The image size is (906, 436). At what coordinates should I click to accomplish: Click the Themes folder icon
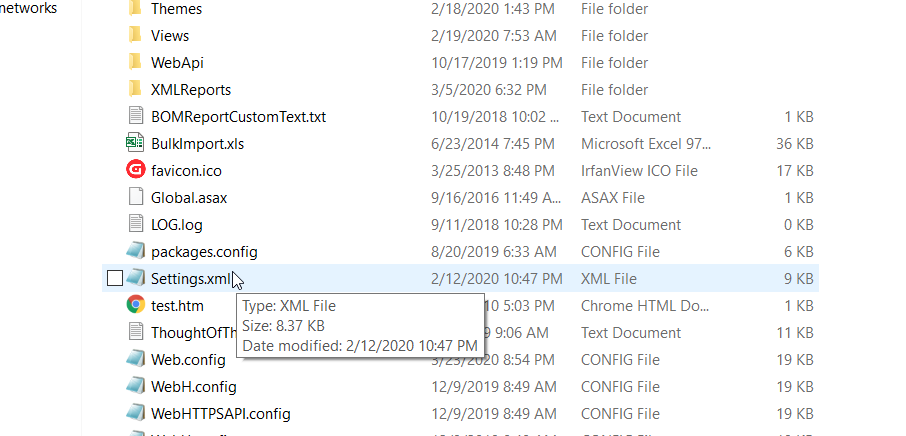pos(135,9)
